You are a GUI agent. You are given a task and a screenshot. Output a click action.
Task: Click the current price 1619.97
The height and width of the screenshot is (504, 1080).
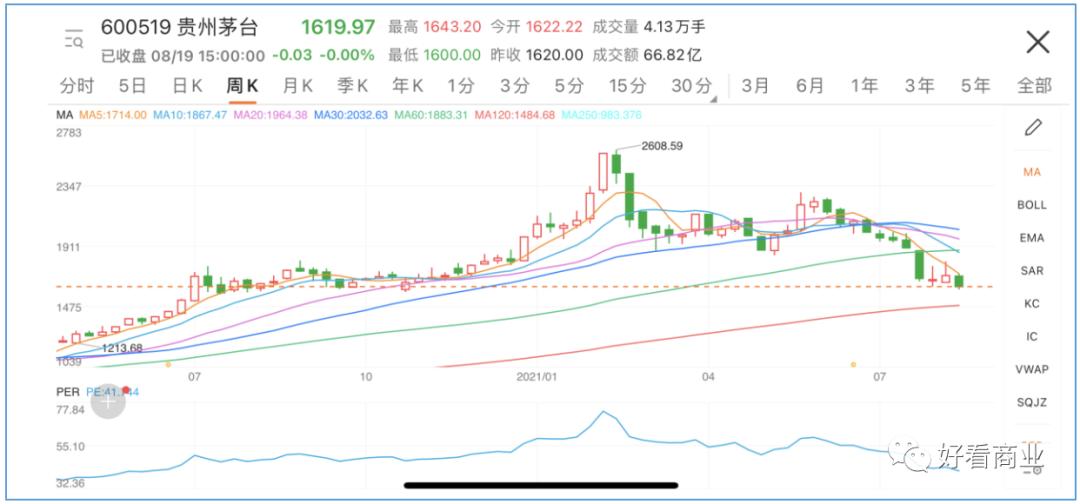[338, 28]
